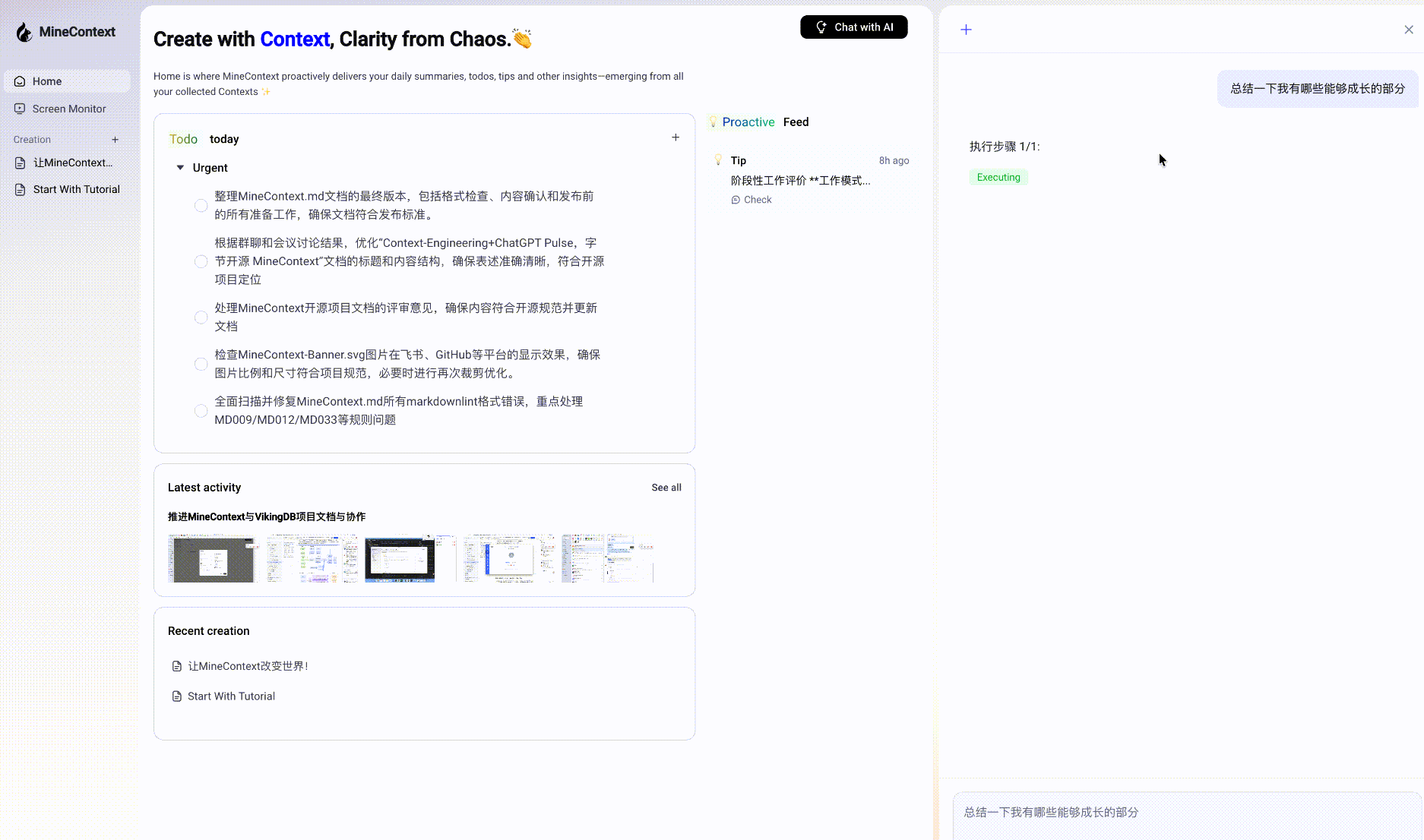Open See all in Latest activity
Screen dimensions: 1424x840
point(666,487)
